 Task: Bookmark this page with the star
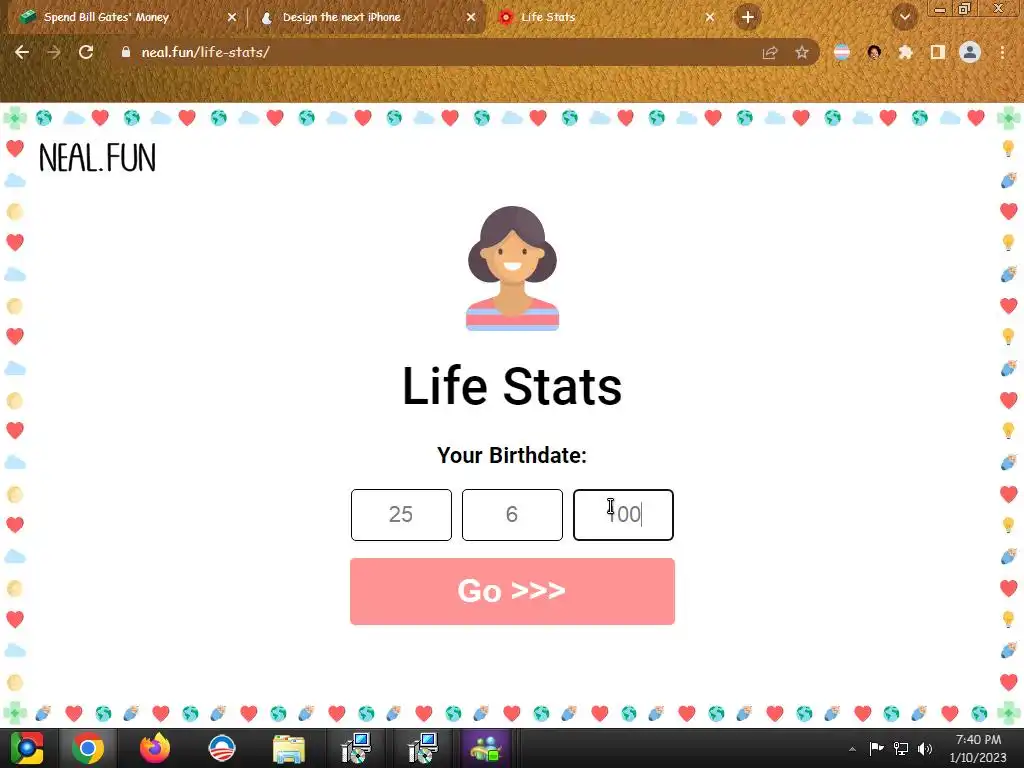pyautogui.click(x=802, y=52)
